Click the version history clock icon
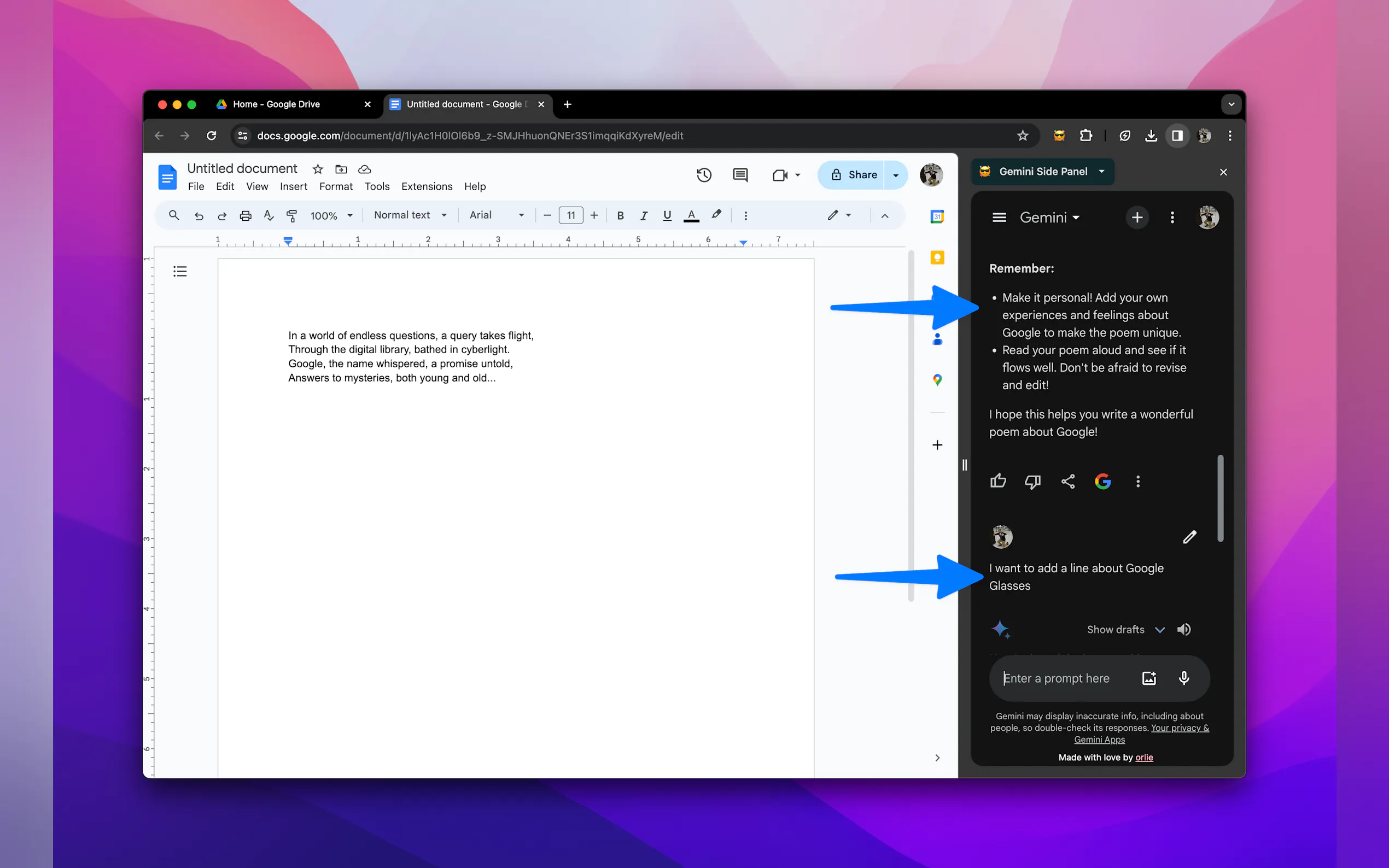The image size is (1389, 868). [704, 175]
